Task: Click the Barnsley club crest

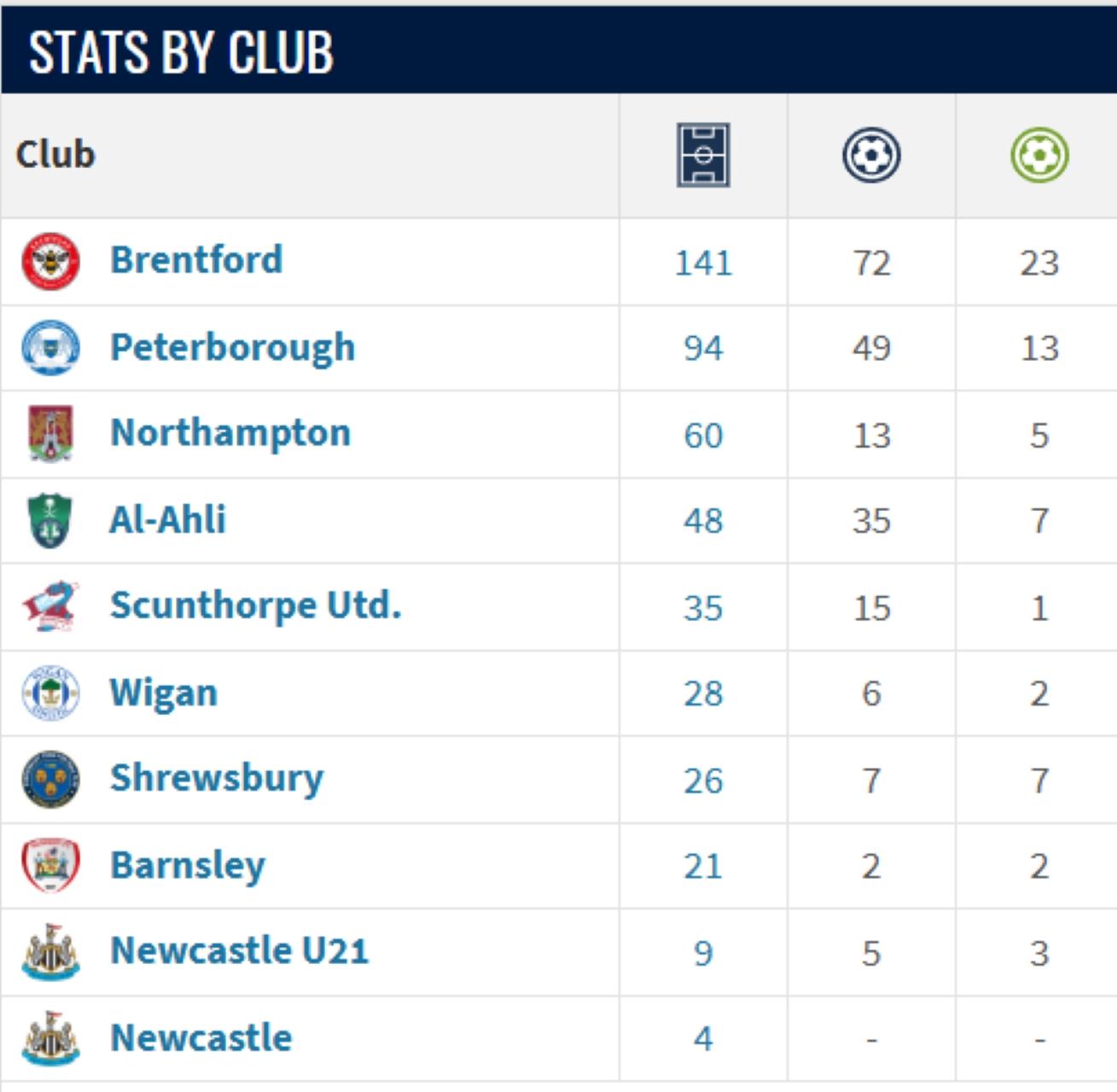Action: click(50, 865)
